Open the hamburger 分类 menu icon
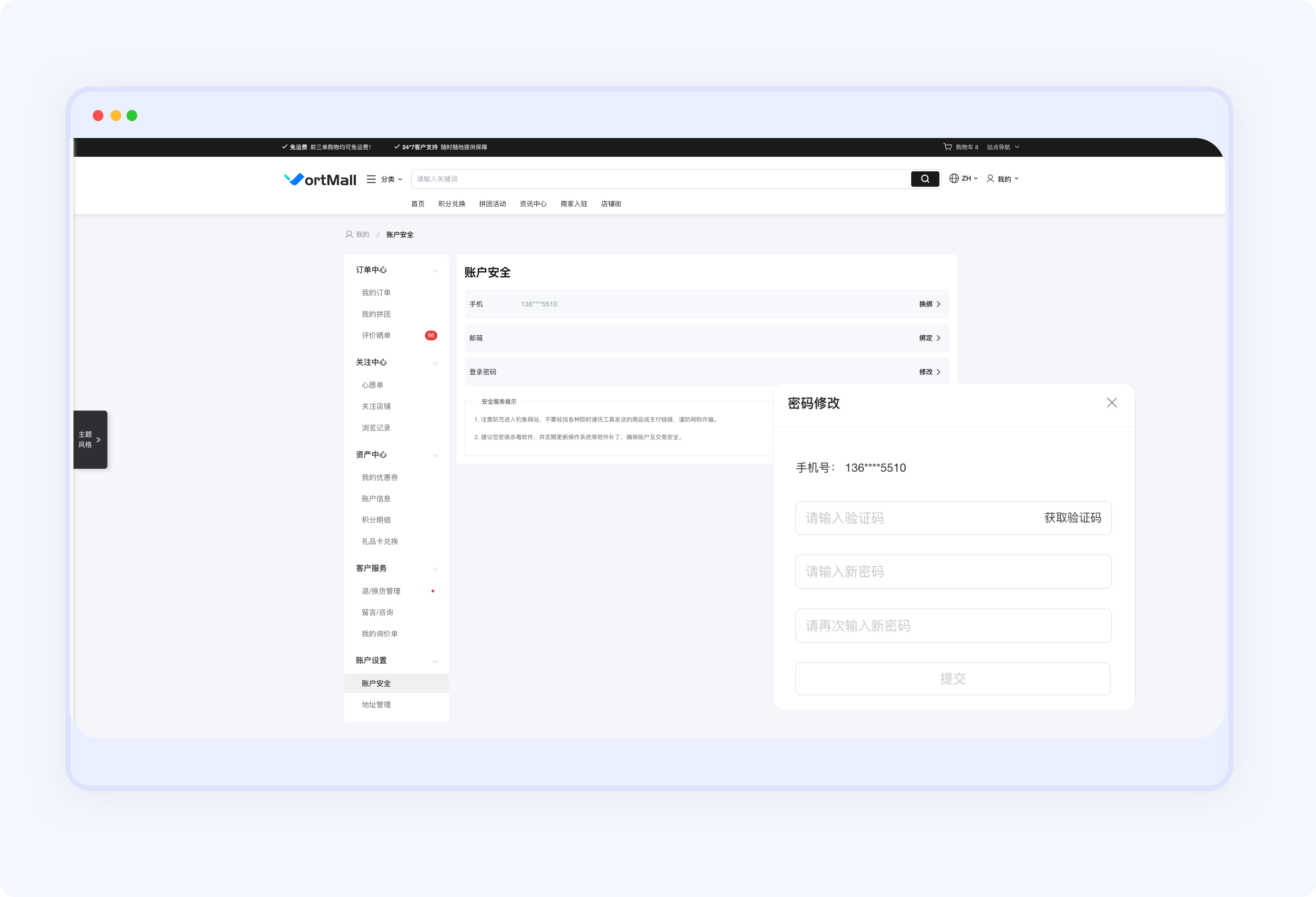This screenshot has width=1316, height=897. point(371,179)
